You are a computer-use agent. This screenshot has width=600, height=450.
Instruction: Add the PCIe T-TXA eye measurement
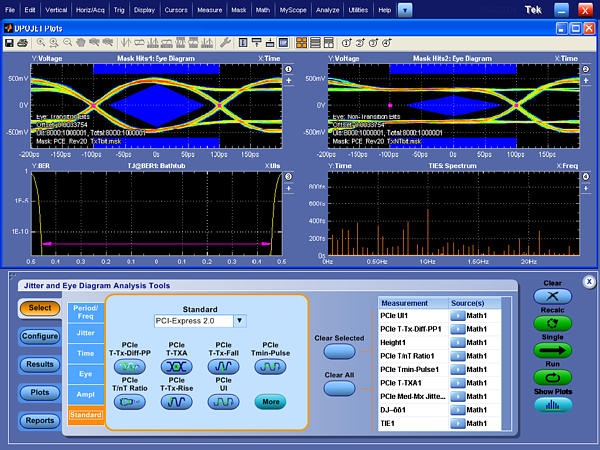coord(176,367)
